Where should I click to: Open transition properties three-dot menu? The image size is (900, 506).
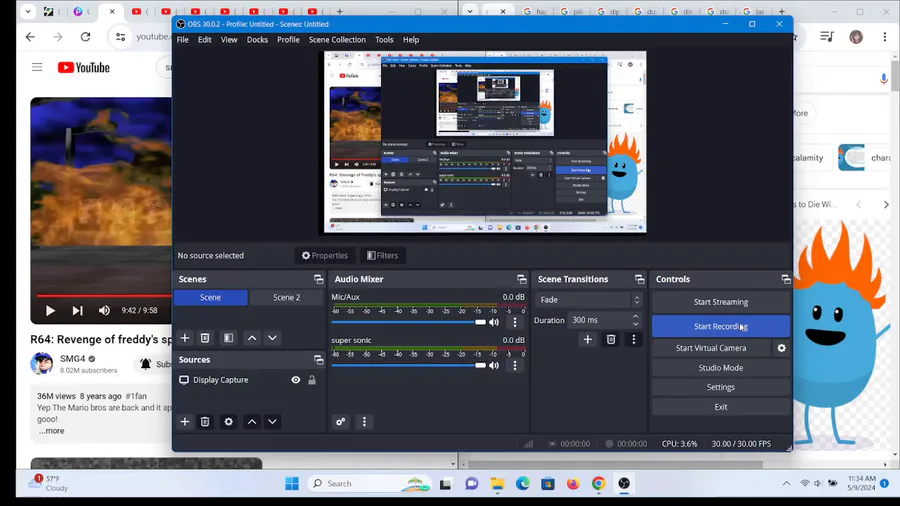pyautogui.click(x=634, y=339)
